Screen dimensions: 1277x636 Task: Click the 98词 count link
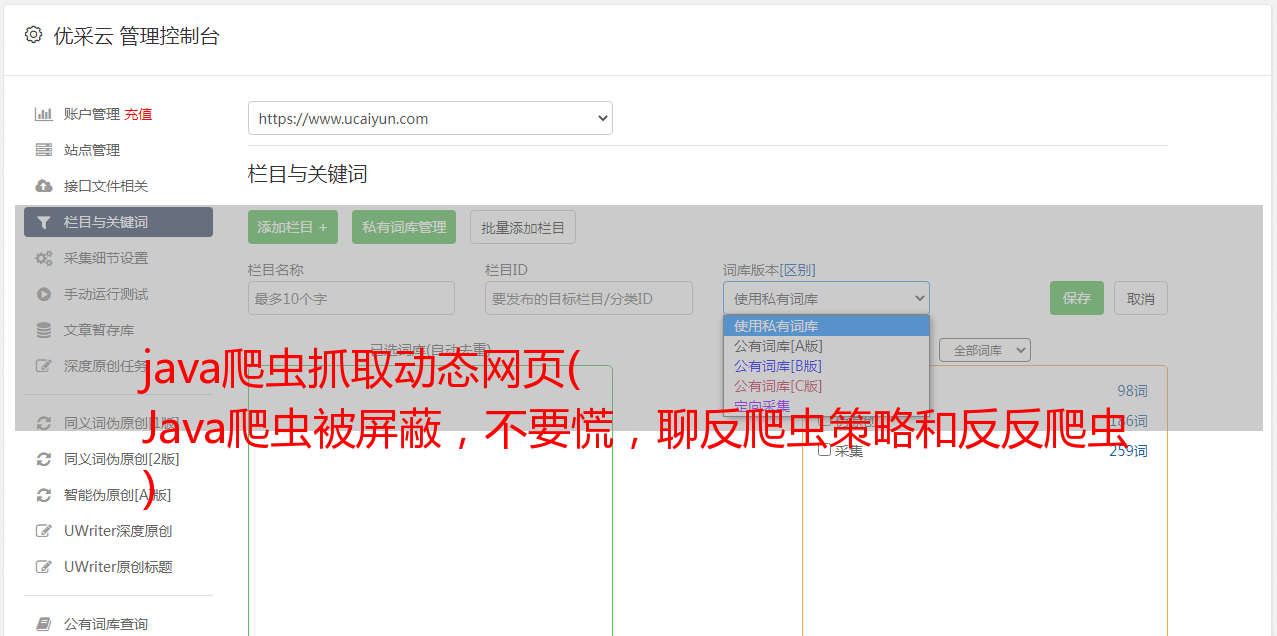coord(1132,391)
